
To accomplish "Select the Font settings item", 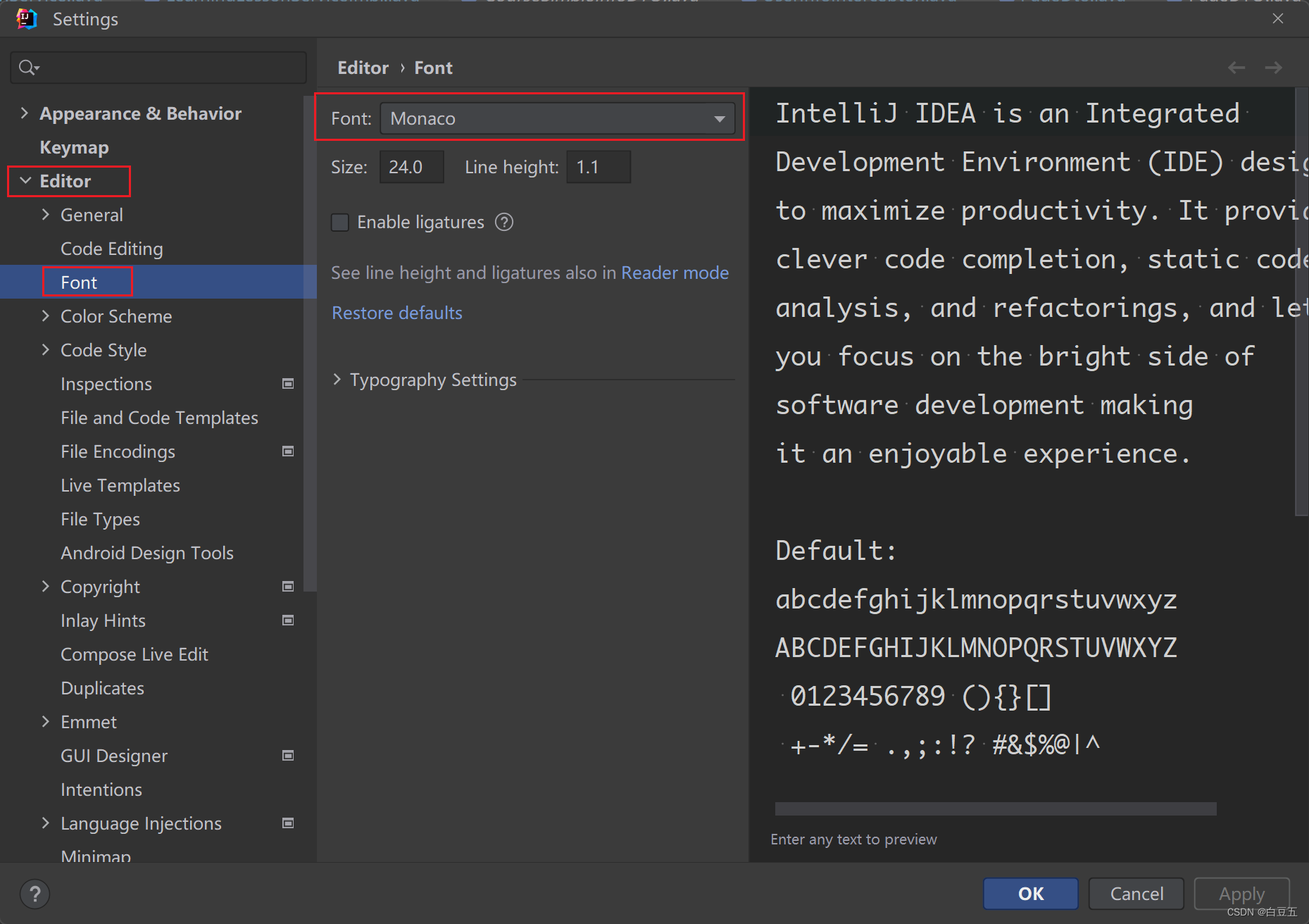I will click(x=79, y=282).
